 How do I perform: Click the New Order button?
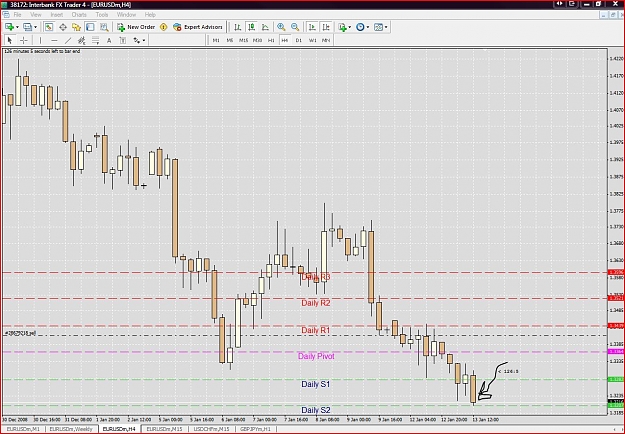point(136,27)
